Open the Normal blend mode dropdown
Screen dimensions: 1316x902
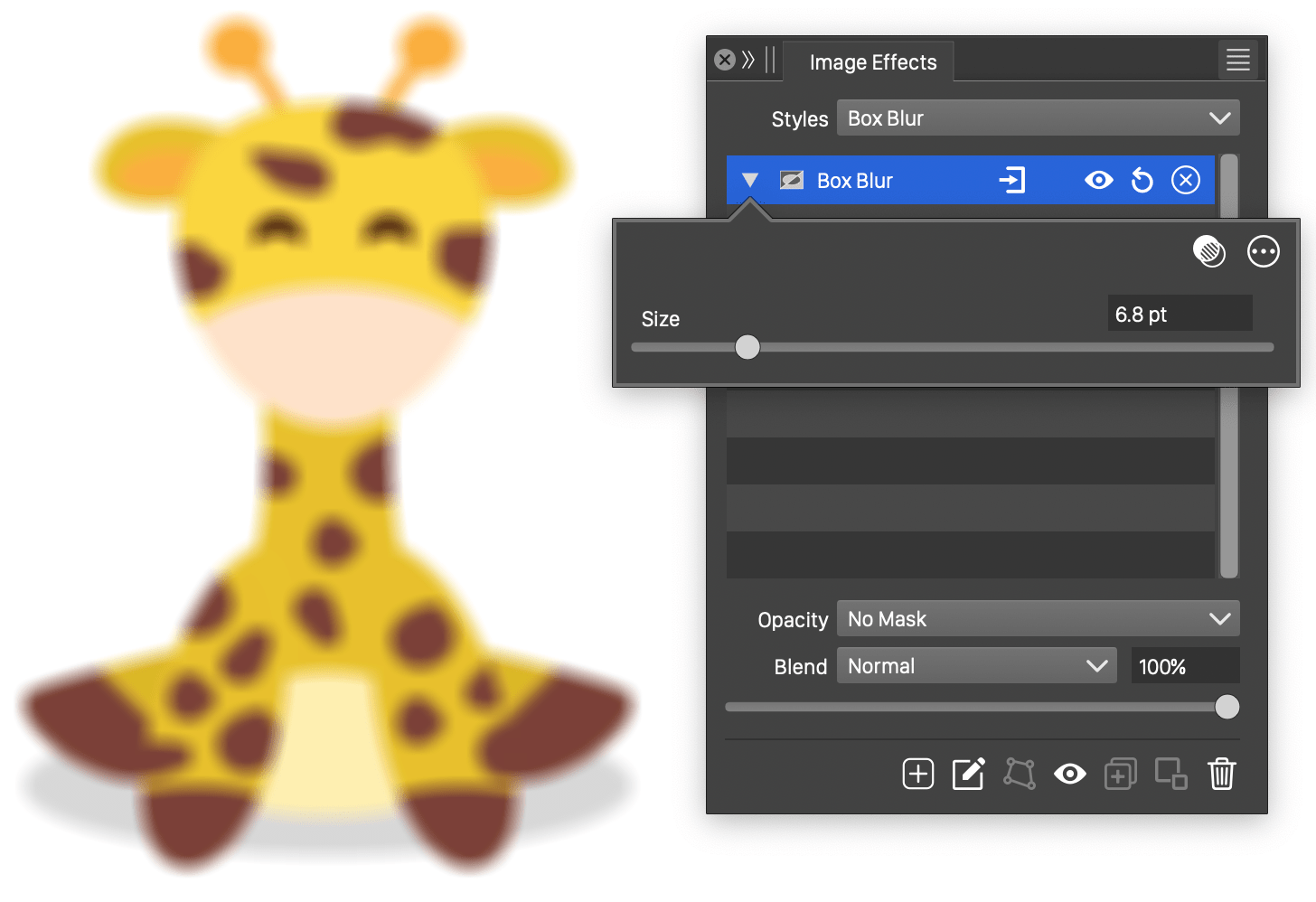(976, 665)
